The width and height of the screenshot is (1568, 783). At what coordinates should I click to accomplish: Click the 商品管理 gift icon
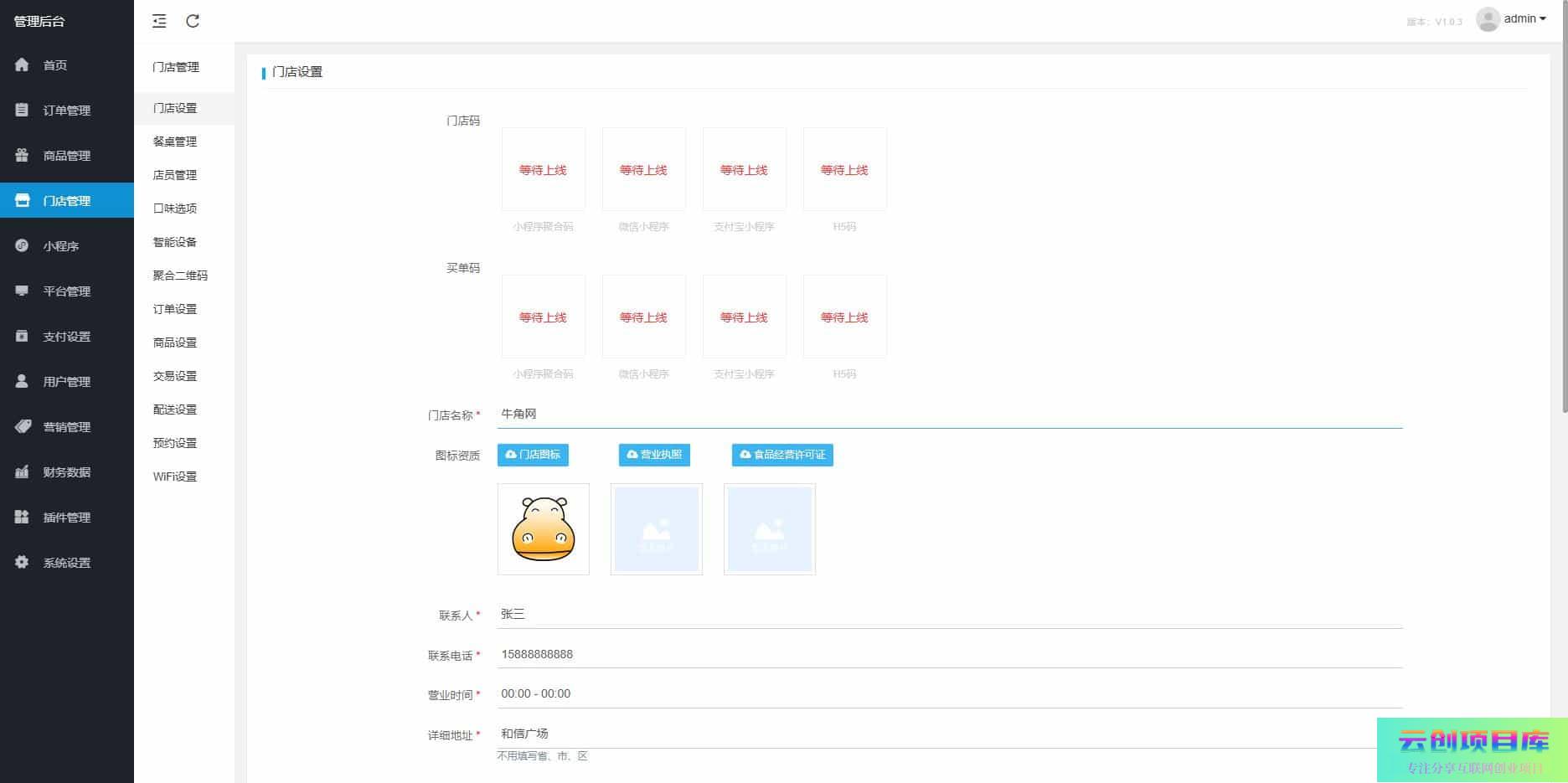tap(22, 156)
